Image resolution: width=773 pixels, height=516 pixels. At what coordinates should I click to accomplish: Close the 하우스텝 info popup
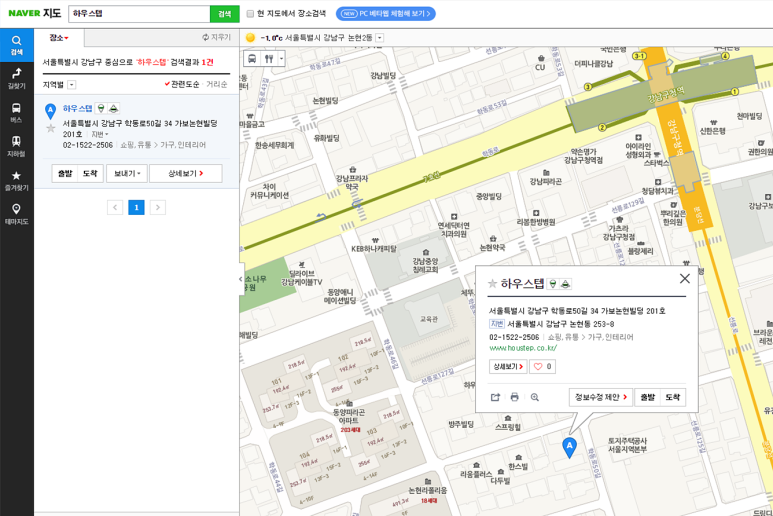(684, 278)
